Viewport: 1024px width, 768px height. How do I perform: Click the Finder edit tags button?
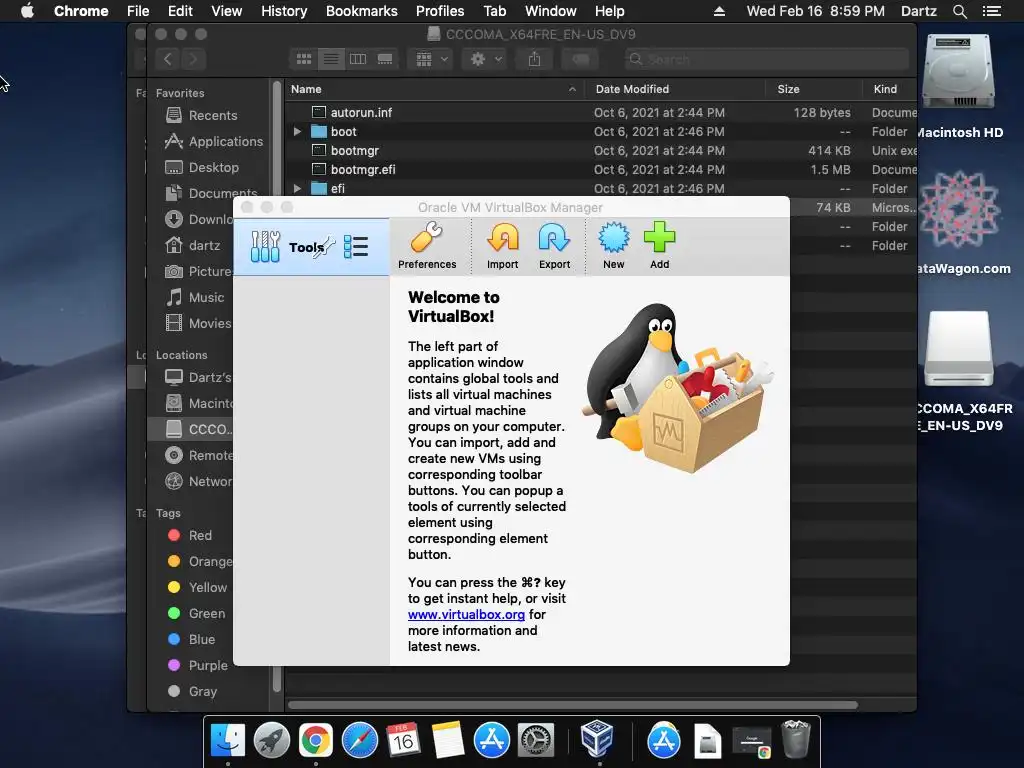click(580, 59)
